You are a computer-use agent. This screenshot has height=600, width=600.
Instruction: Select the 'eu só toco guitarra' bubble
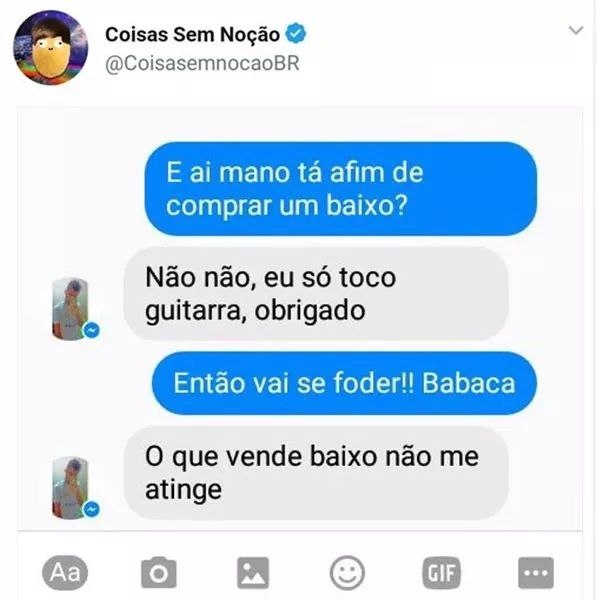pyautogui.click(x=316, y=293)
